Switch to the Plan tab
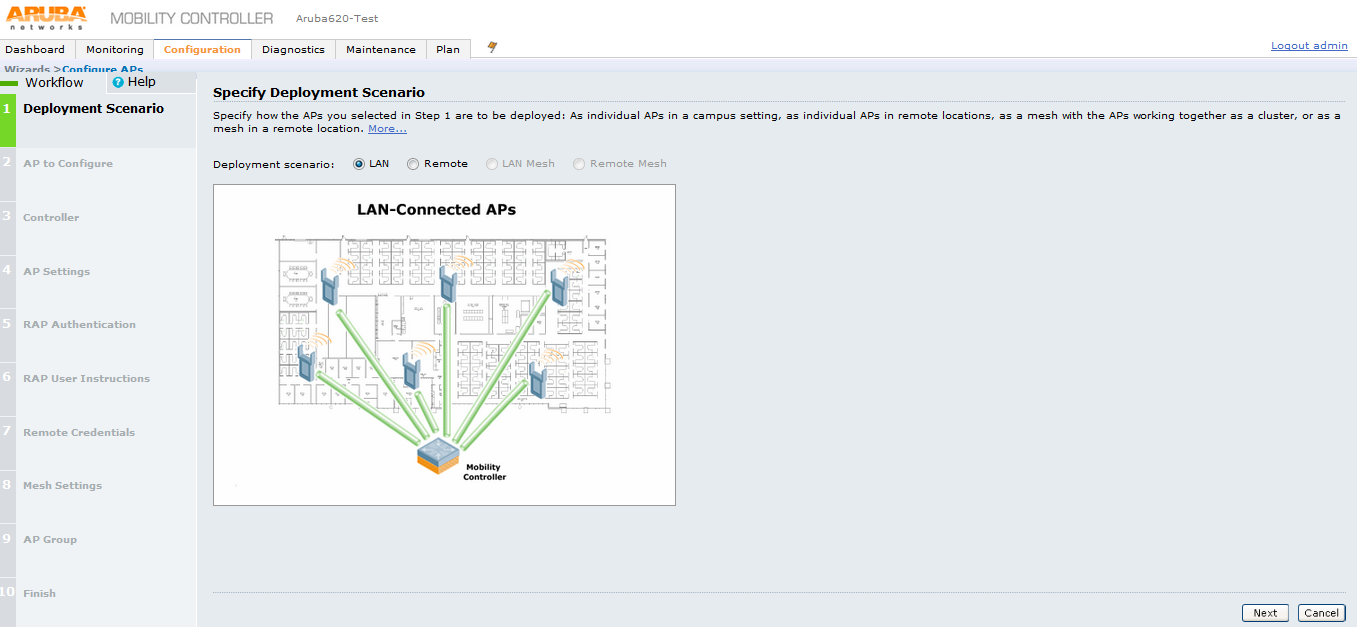Image resolution: width=1357 pixels, height=627 pixels. point(448,49)
